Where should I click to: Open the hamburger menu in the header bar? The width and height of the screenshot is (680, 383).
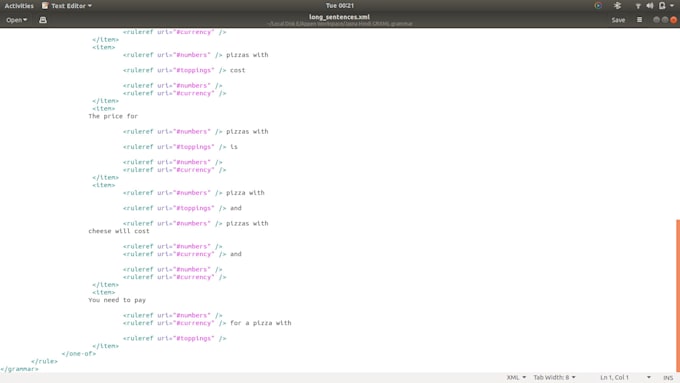[x=639, y=20]
